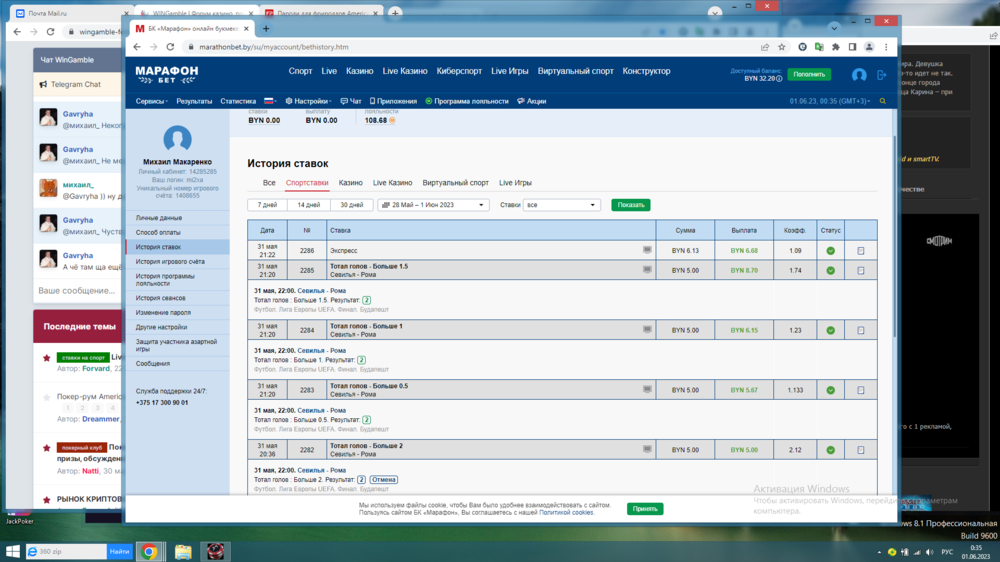Open Google Chrome from the Windows taskbar
This screenshot has width=1000, height=562.
click(x=149, y=551)
